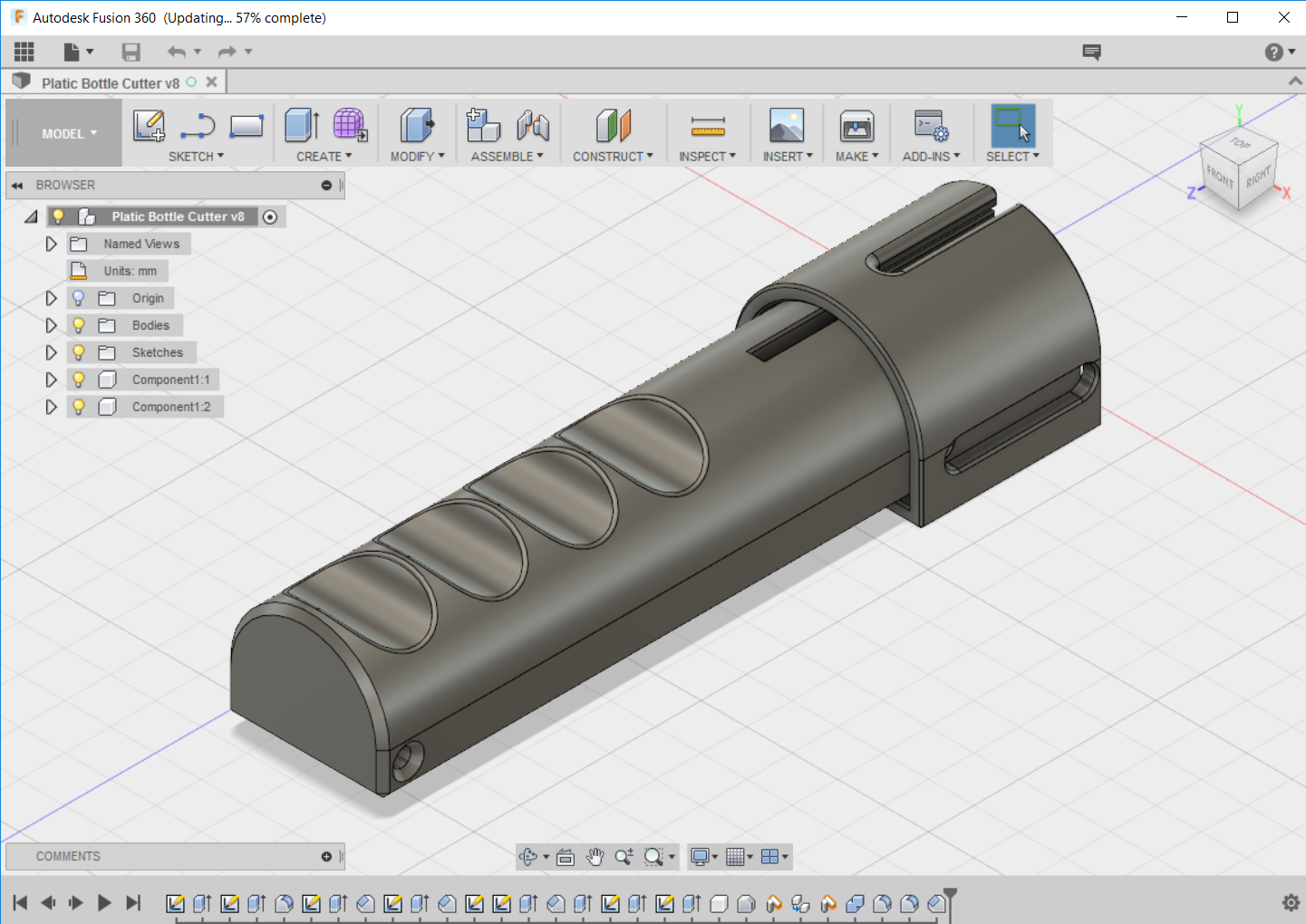Play the timeline history
The height and width of the screenshot is (924, 1306).
tap(103, 902)
